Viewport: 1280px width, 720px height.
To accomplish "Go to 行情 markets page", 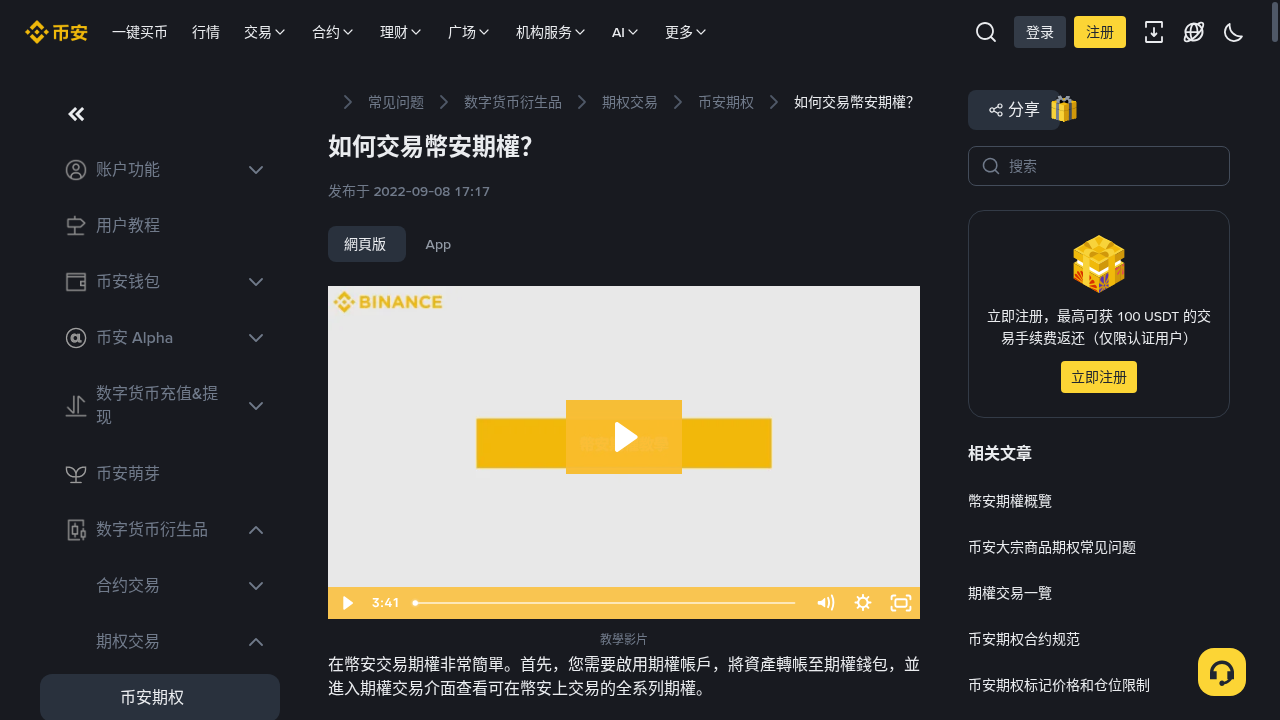I will pyautogui.click(x=206, y=32).
